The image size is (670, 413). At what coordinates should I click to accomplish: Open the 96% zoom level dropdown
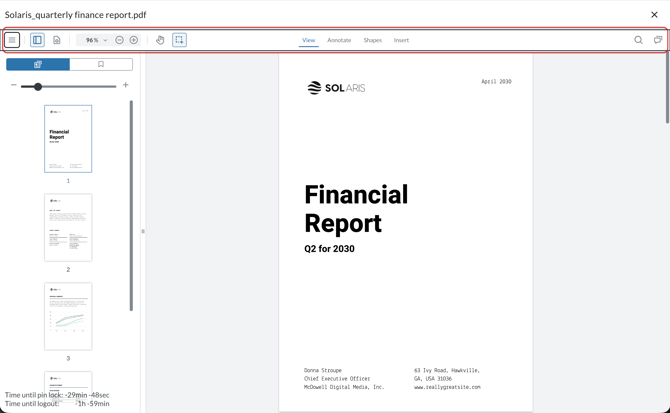tap(96, 40)
